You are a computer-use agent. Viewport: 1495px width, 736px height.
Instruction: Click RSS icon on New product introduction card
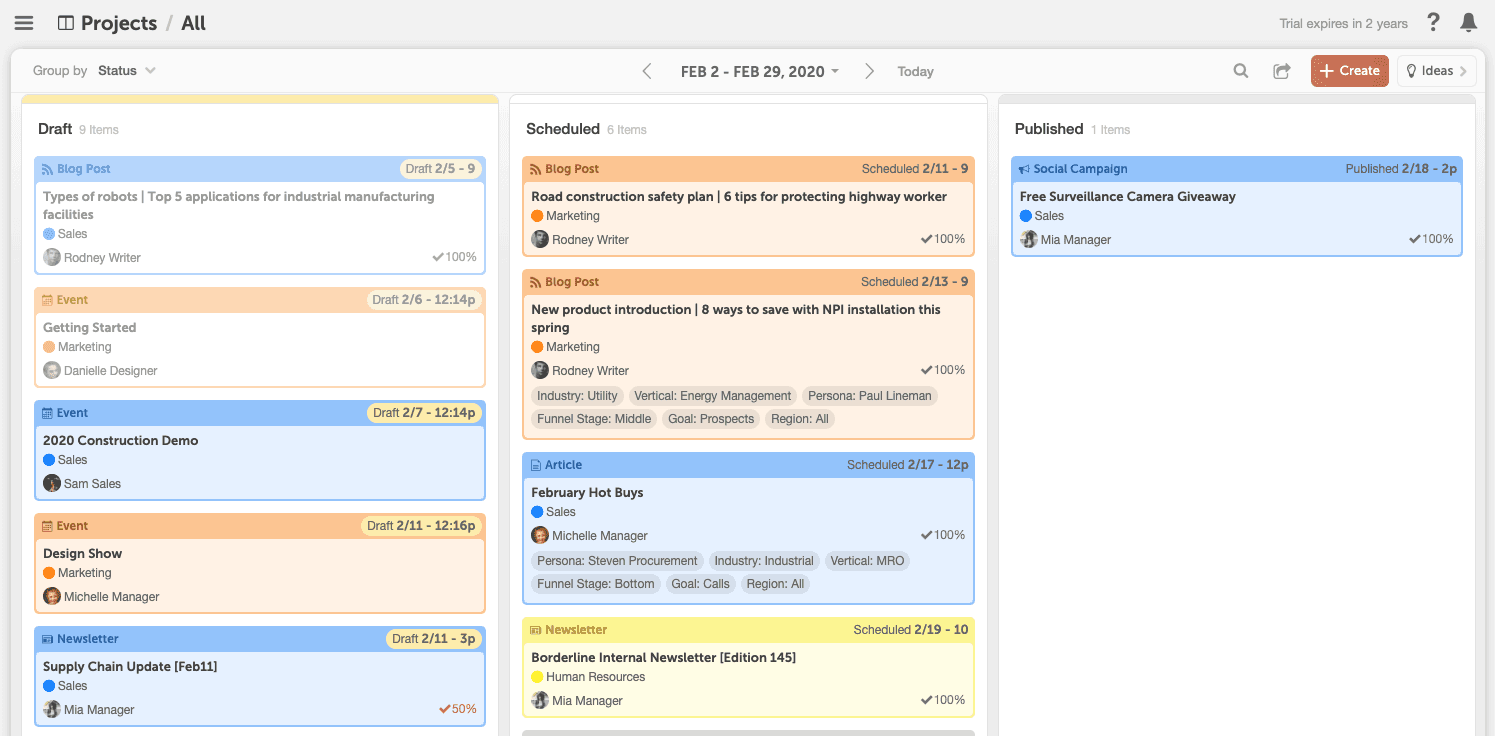coord(536,282)
